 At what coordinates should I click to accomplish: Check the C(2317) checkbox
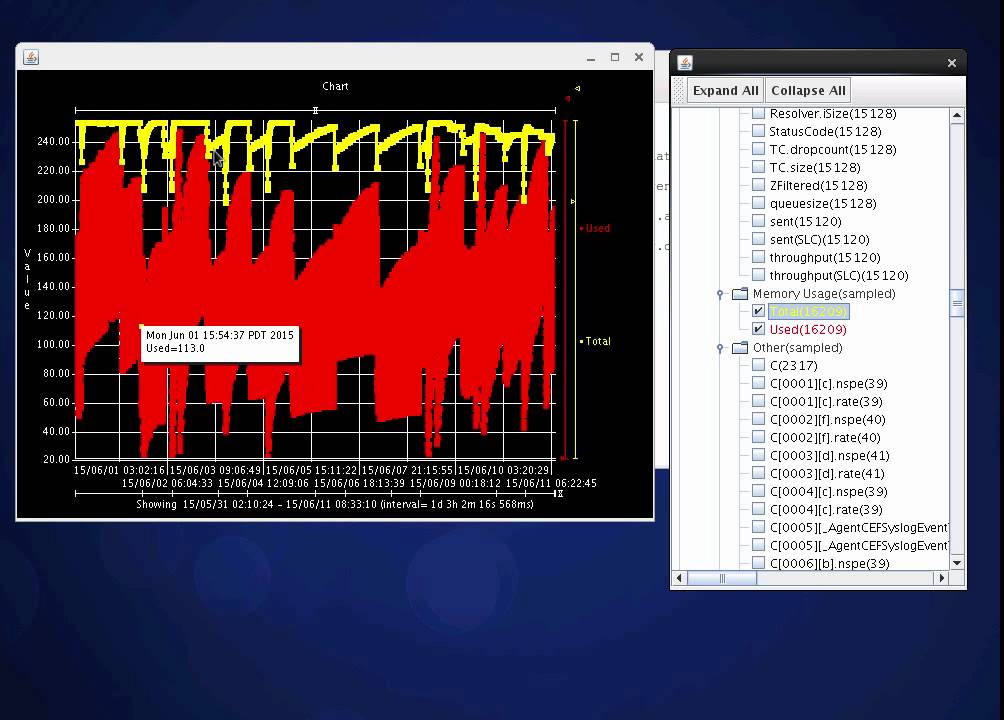coord(758,365)
